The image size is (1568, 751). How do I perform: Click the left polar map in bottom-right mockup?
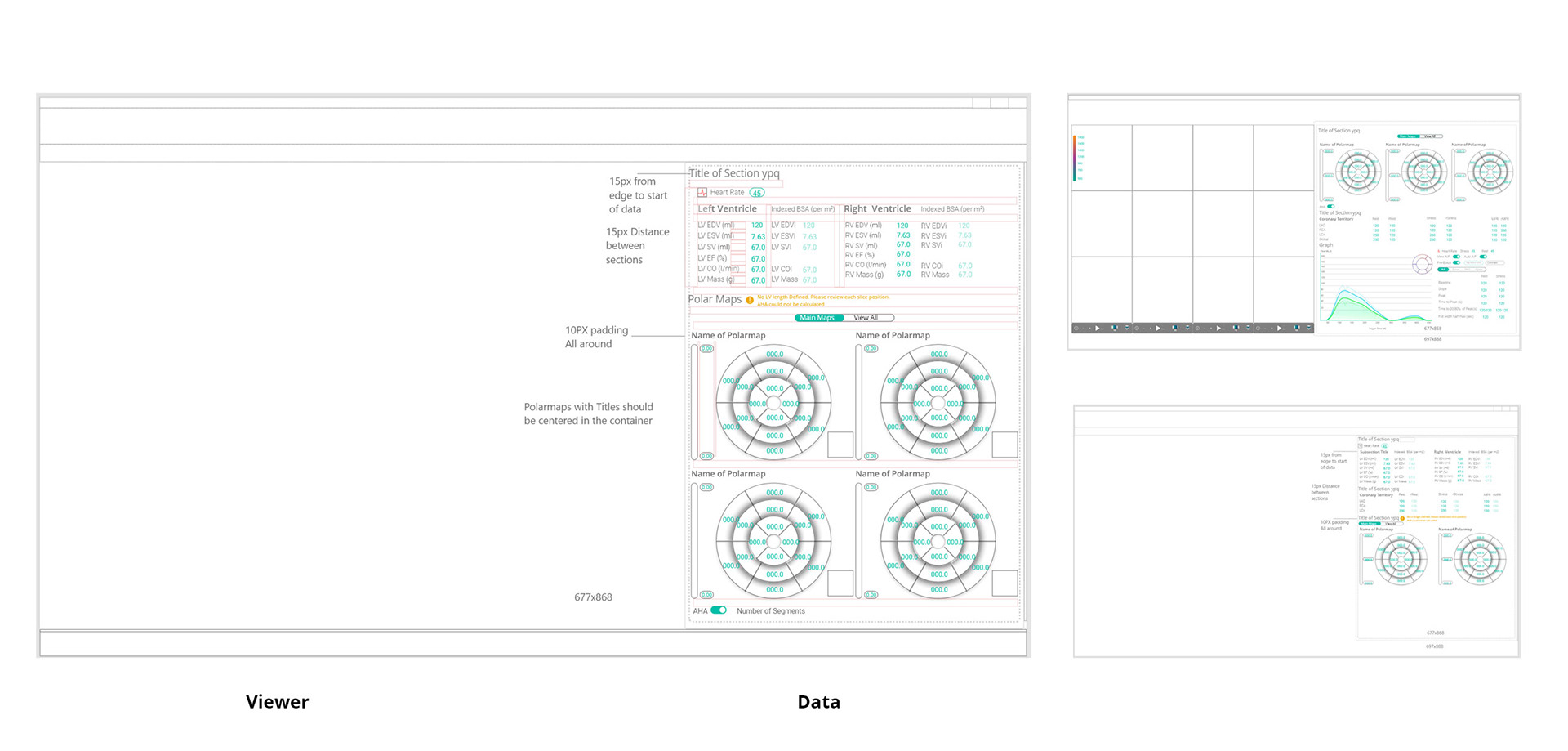tap(1401, 559)
